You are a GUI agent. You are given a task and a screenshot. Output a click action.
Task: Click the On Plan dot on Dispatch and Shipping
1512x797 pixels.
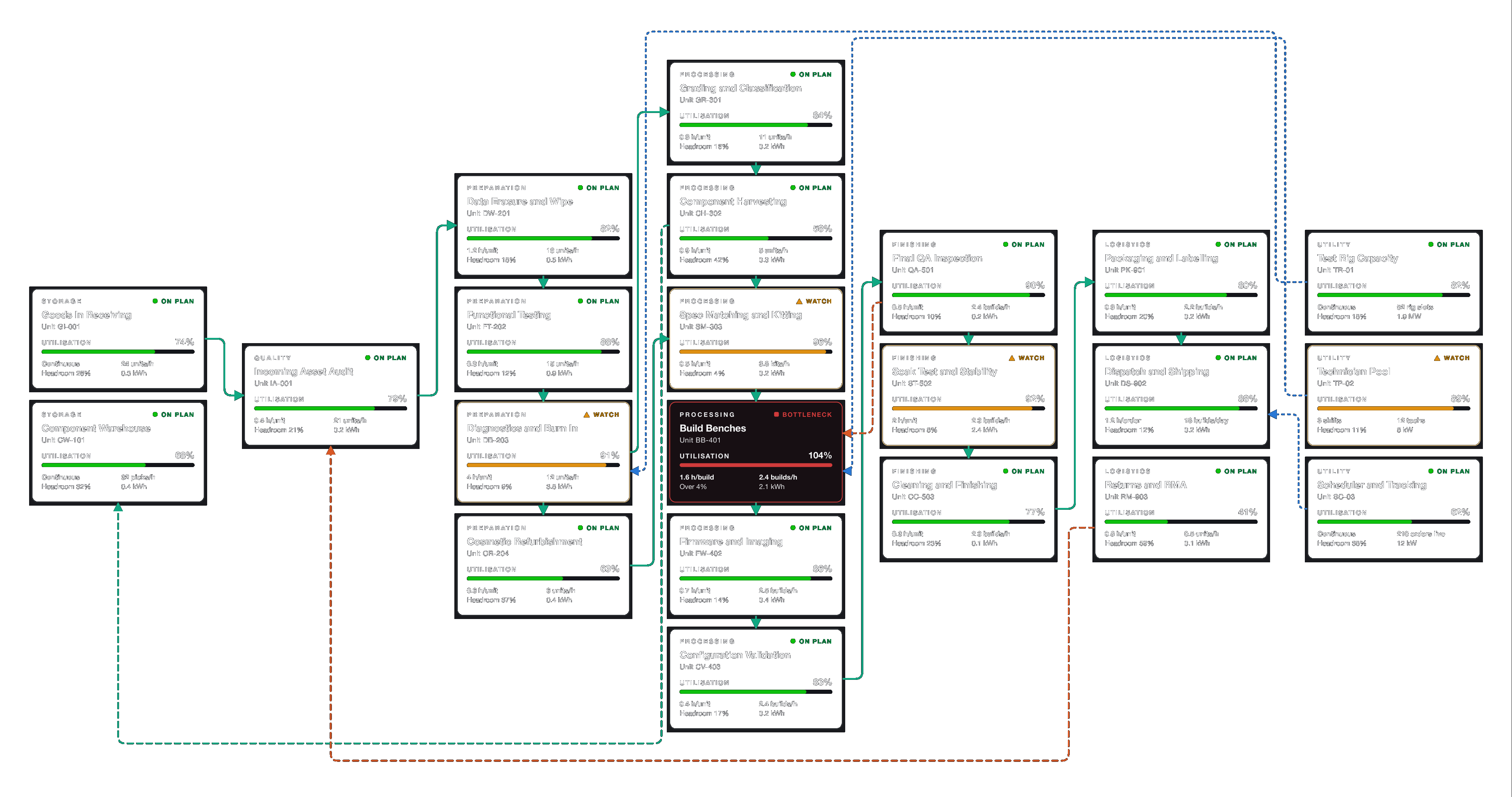pyautogui.click(x=1218, y=358)
